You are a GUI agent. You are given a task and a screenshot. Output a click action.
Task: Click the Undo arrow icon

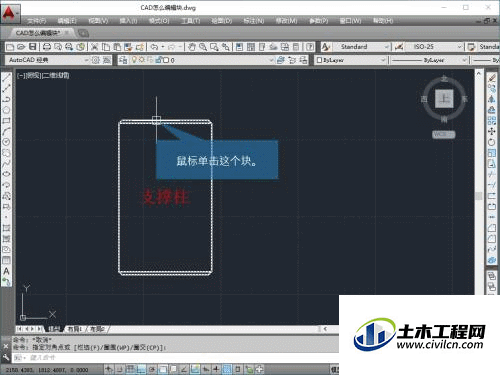pyautogui.click(x=154, y=47)
